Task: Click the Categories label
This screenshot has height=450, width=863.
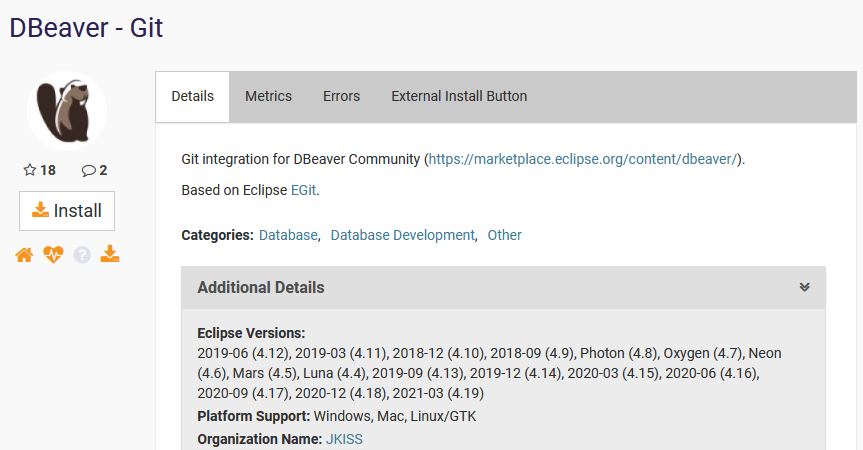Action: tap(217, 235)
